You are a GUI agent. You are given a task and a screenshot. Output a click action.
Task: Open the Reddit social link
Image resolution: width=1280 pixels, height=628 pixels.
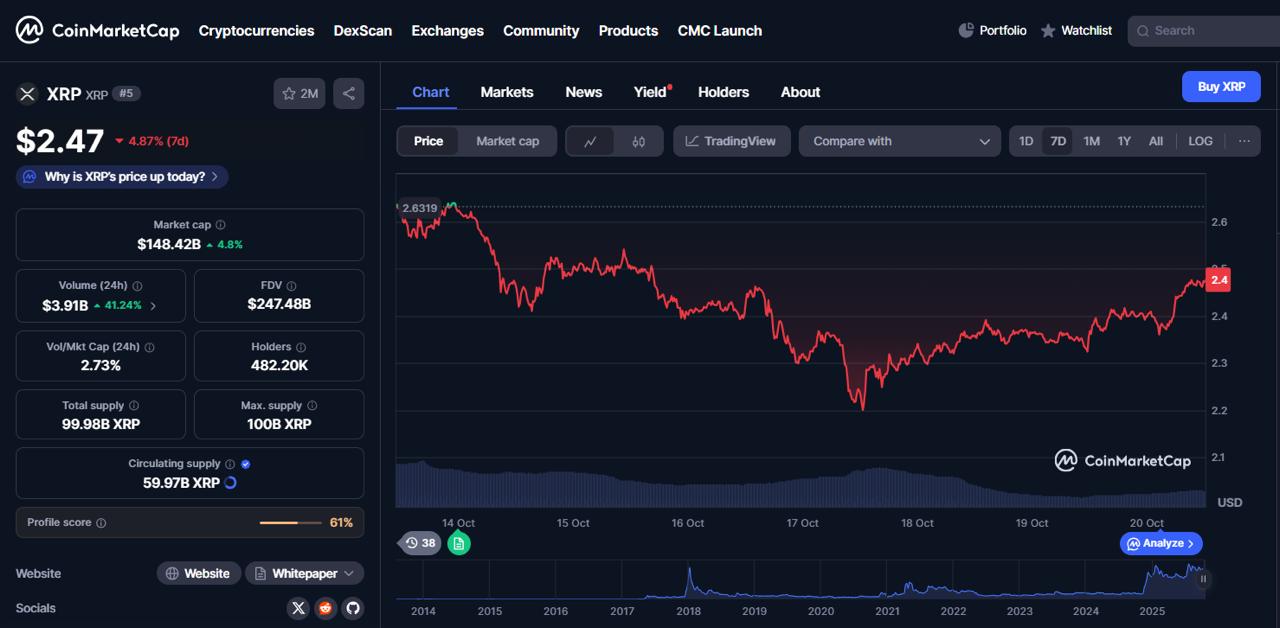click(x=325, y=608)
